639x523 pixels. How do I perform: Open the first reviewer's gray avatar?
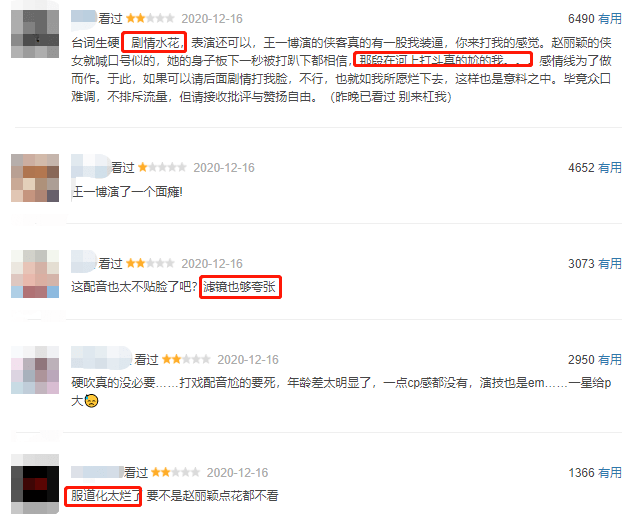pos(35,34)
